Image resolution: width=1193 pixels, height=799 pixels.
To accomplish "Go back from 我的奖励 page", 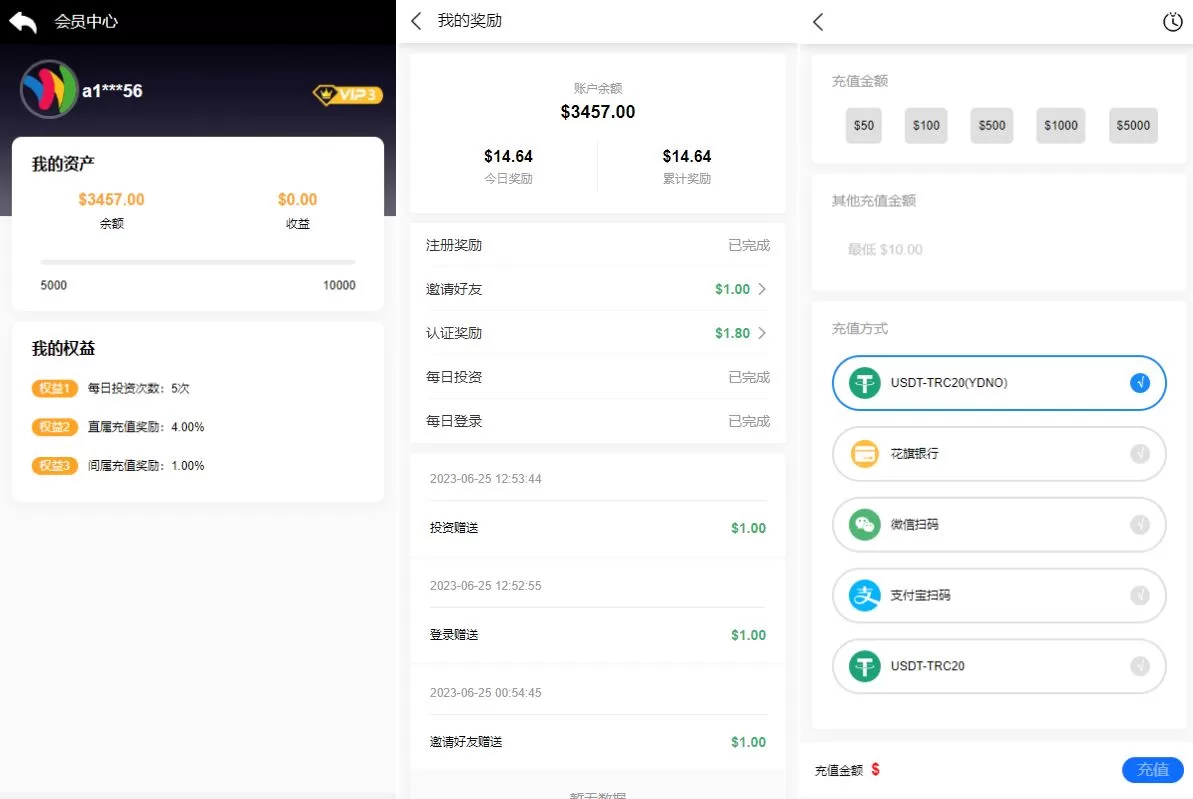I will pyautogui.click(x=417, y=21).
